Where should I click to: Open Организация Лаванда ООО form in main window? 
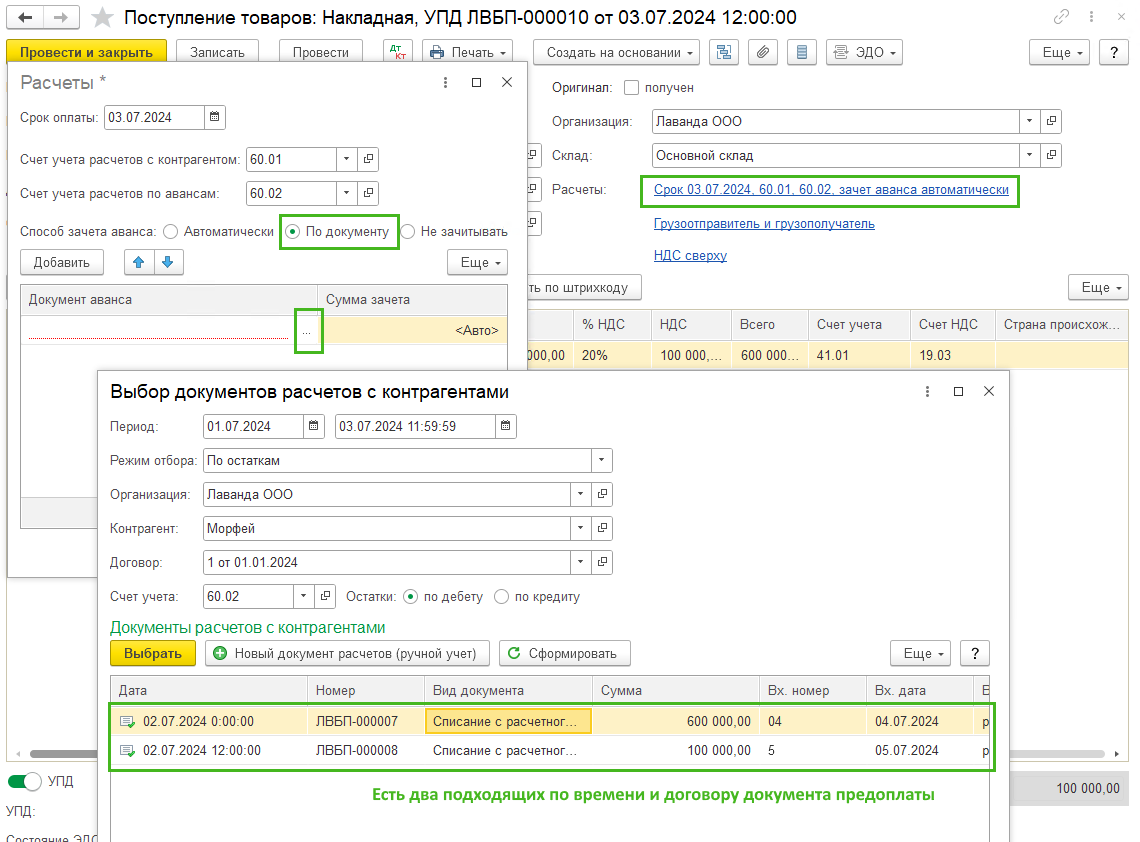tap(1051, 121)
